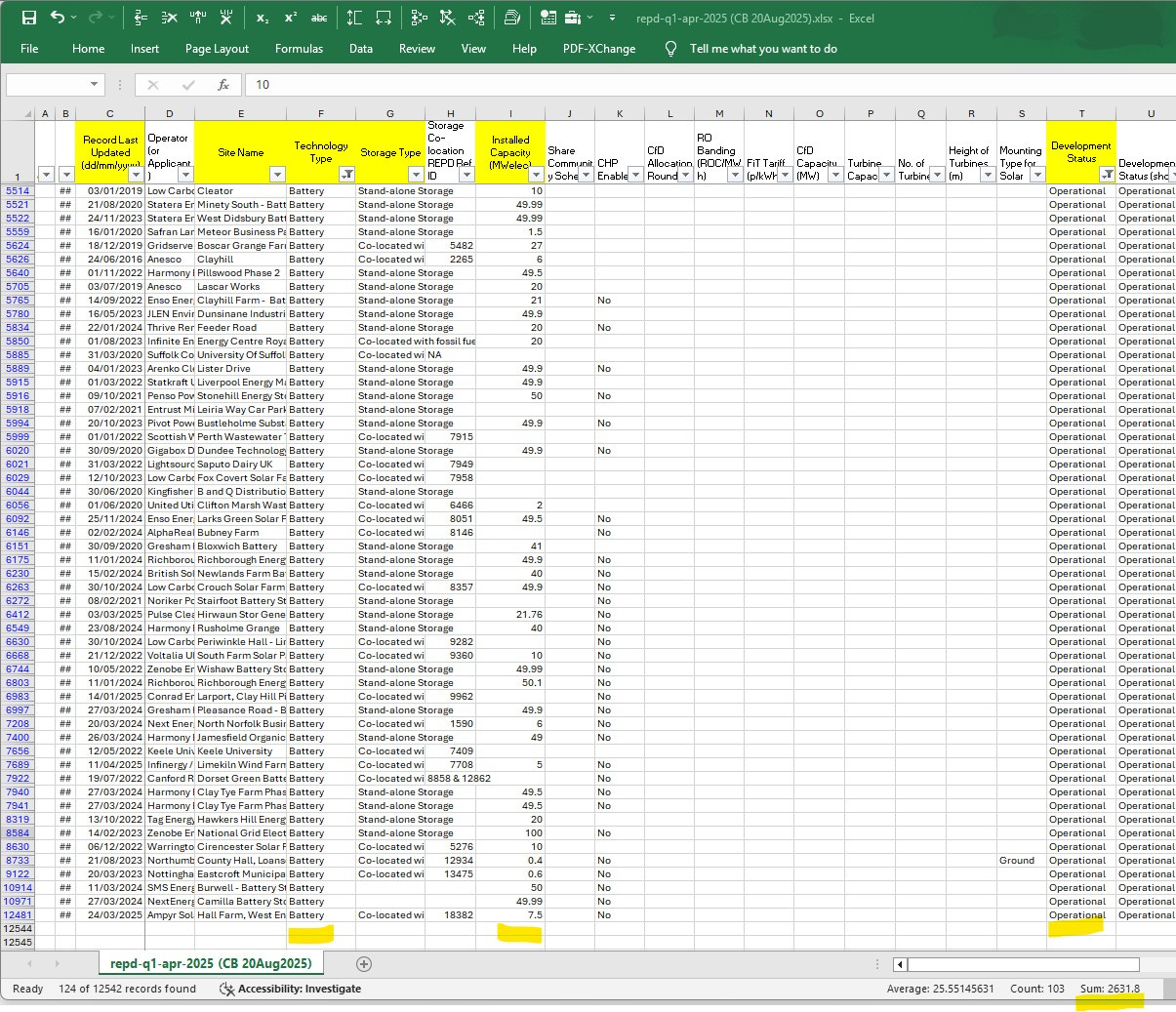The height and width of the screenshot is (1012, 1176).
Task: Click the Tell me what you want to do box
Action: (763, 49)
